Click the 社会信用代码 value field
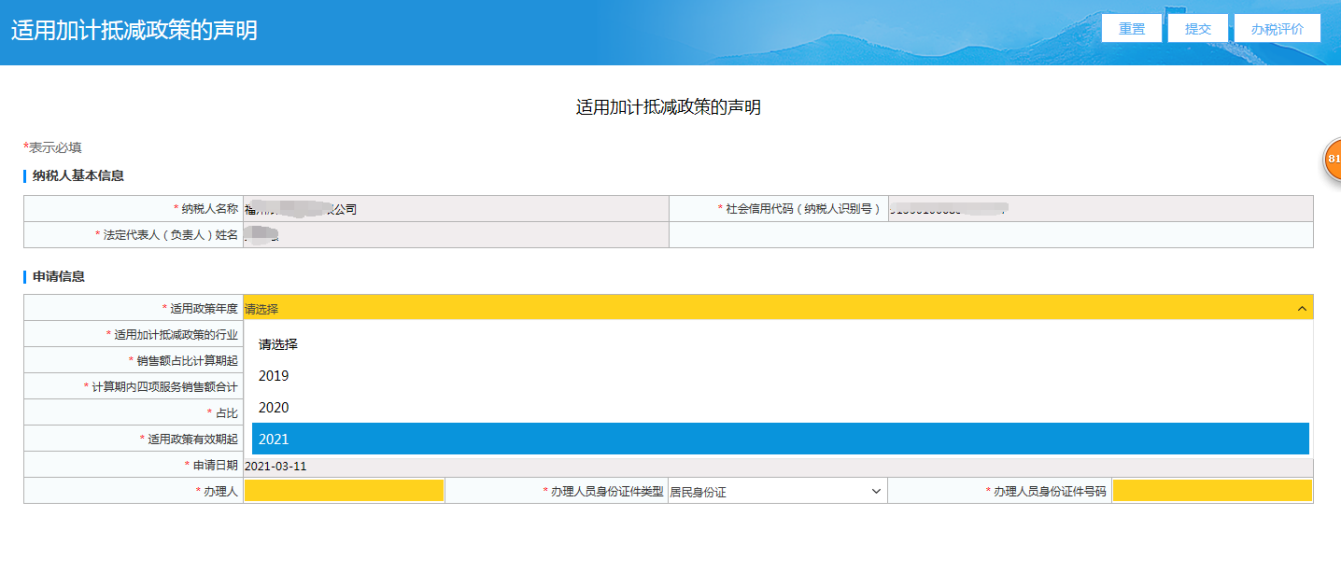Screen dimensions: 1341x586 1099,209
